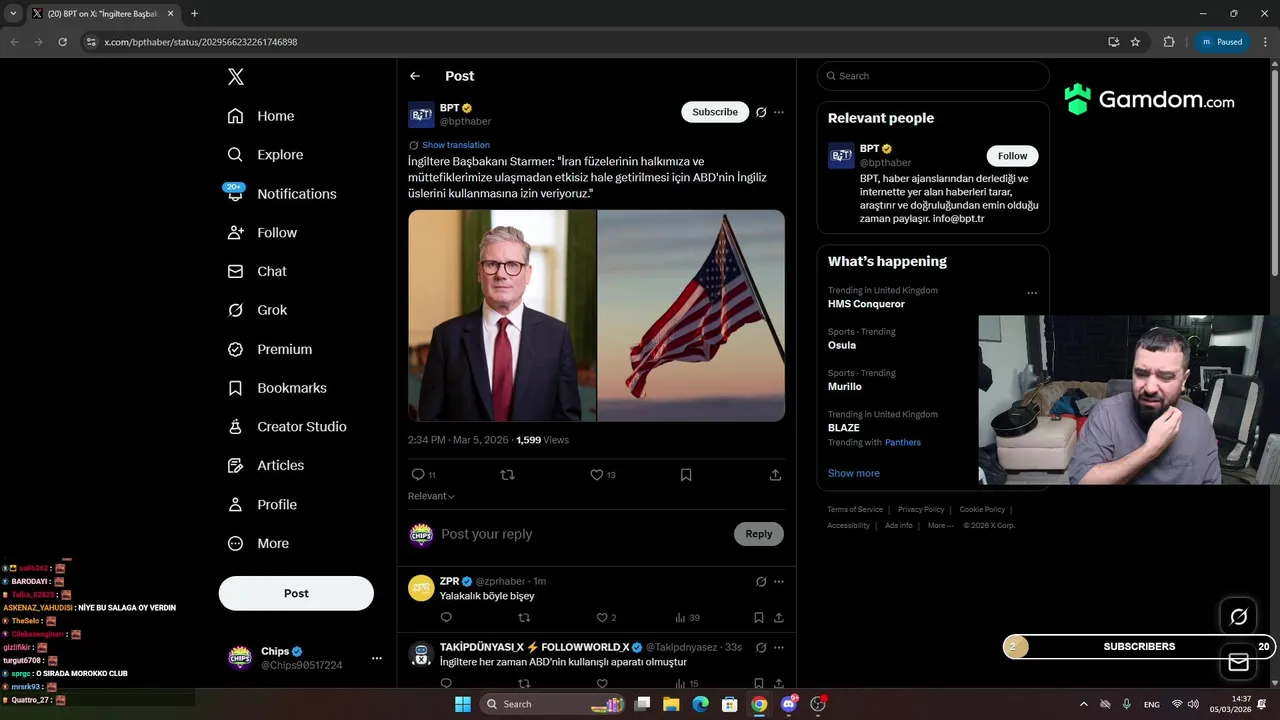Open ZPR profile avatar

(421, 588)
